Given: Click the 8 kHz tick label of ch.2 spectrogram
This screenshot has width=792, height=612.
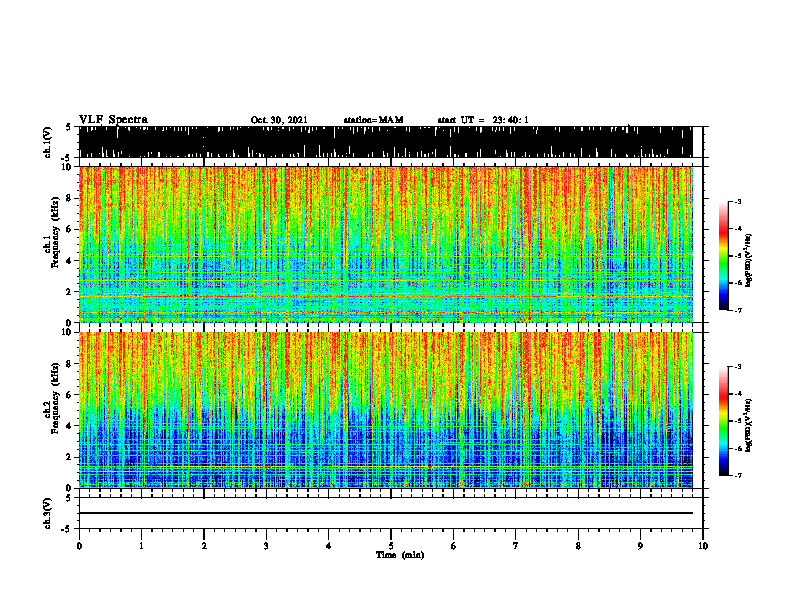Looking at the screenshot, I should [70, 364].
